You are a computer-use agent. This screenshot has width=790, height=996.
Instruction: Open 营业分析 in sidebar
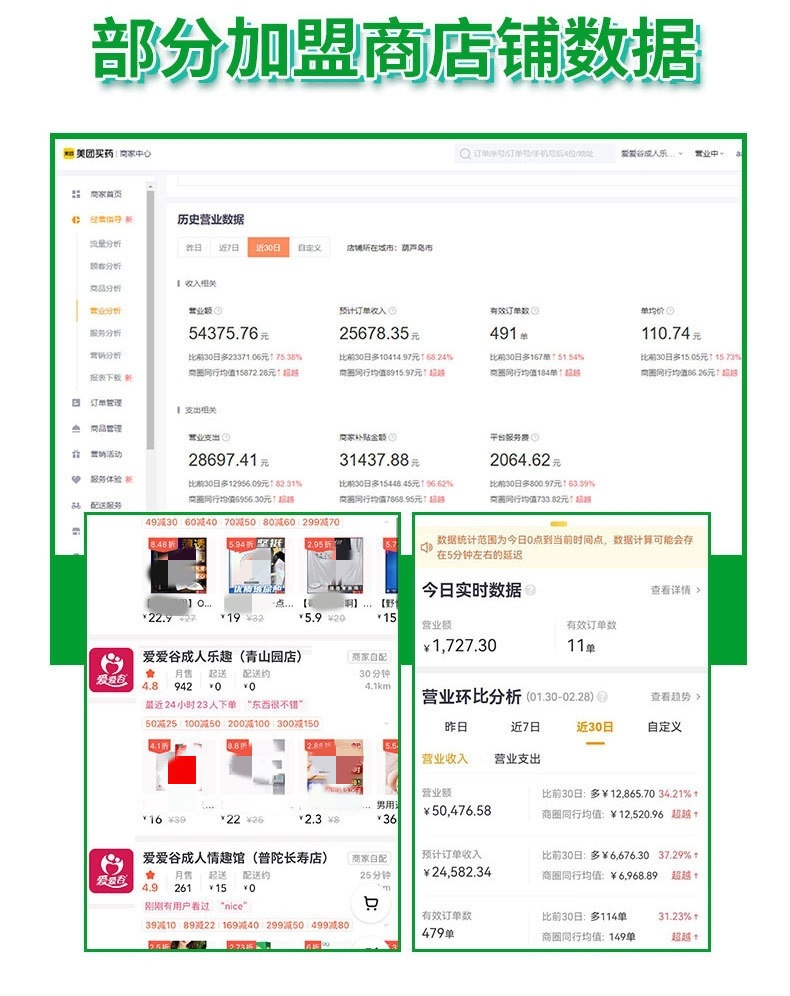point(105,310)
